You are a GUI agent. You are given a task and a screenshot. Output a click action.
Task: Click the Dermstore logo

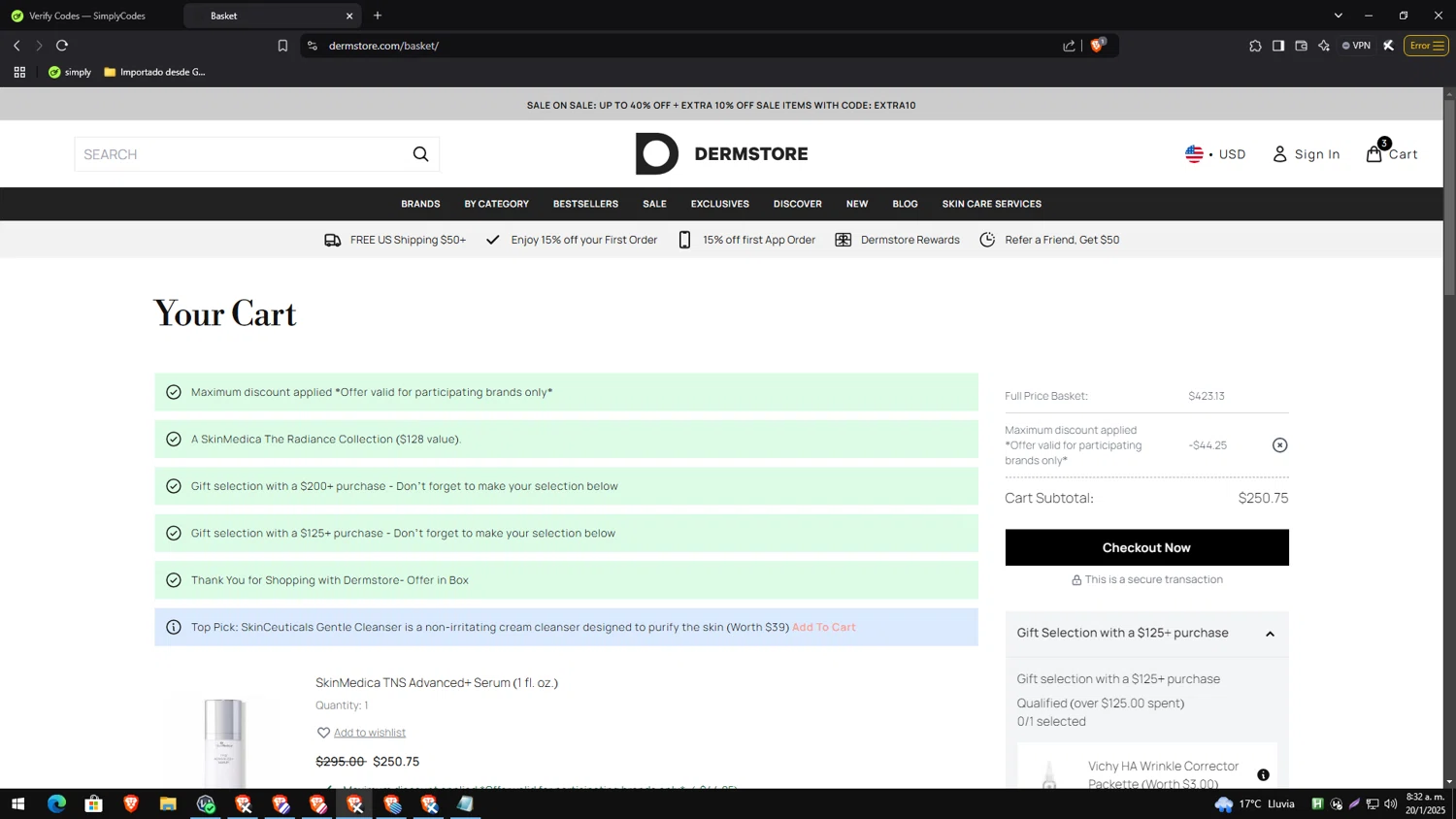[x=721, y=153]
